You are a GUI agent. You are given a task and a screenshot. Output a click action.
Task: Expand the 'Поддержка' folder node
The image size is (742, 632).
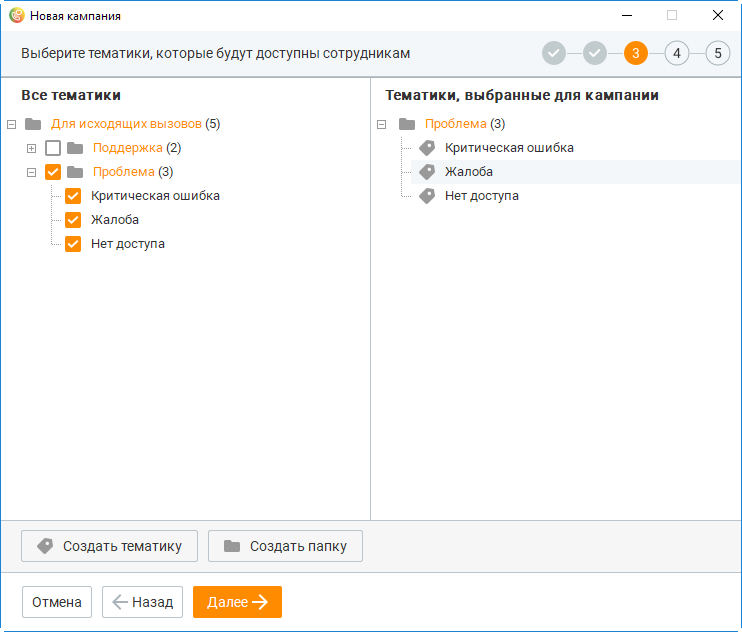[x=31, y=149]
